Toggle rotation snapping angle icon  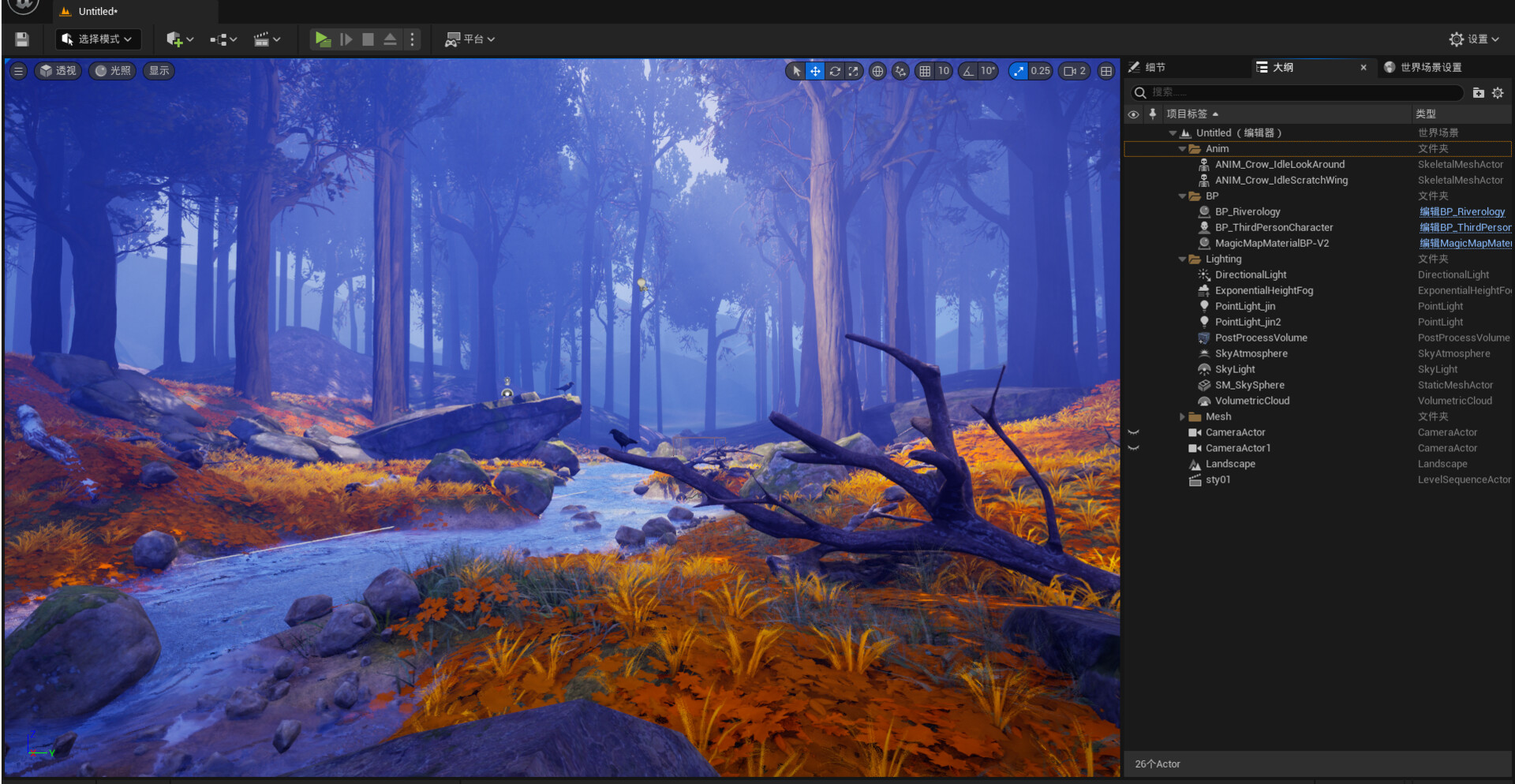pyautogui.click(x=968, y=71)
